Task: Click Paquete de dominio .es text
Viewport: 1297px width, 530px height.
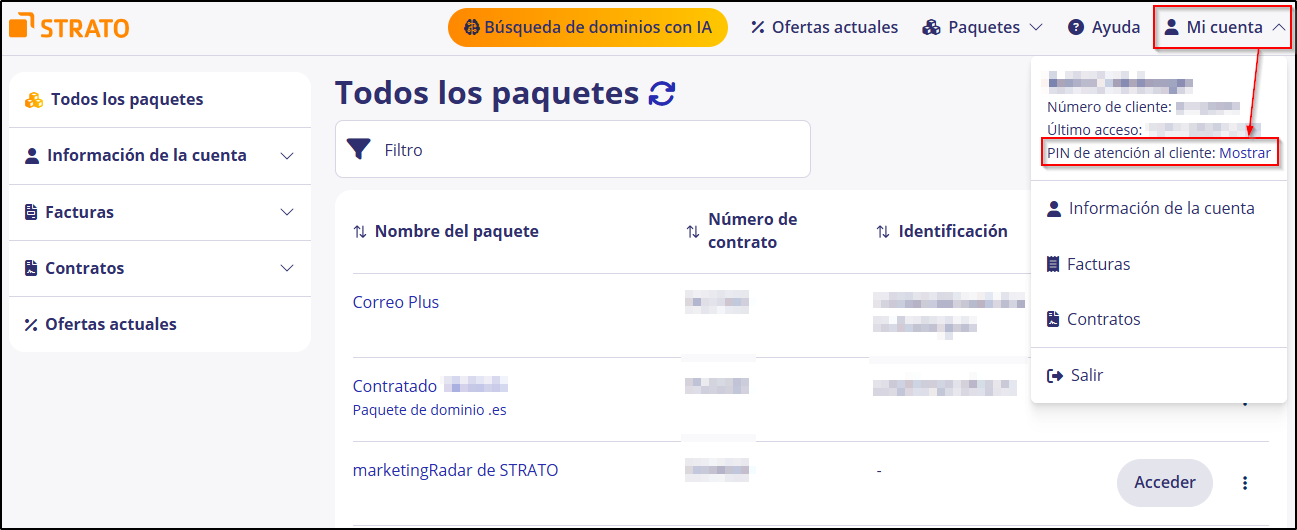Action: click(430, 410)
